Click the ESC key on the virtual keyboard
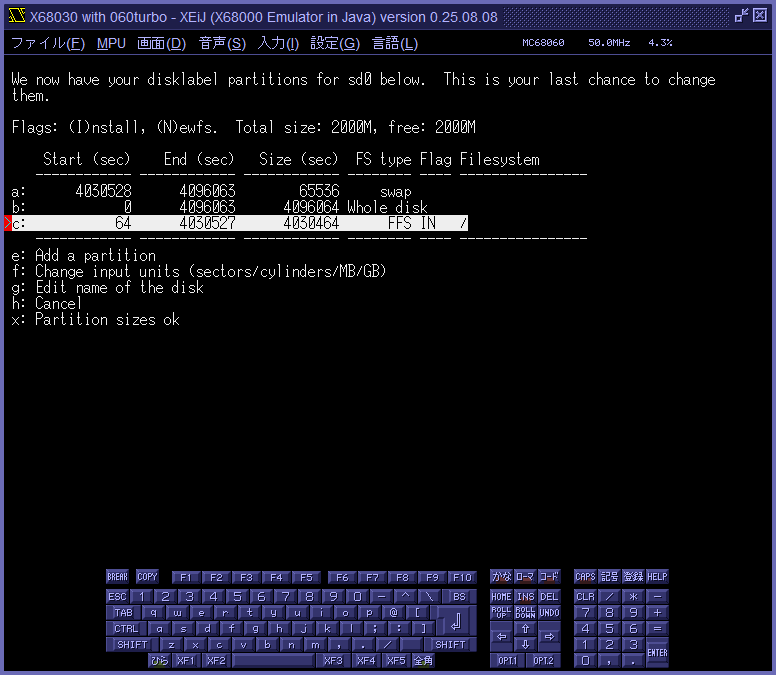The height and width of the screenshot is (675, 776). click(x=118, y=597)
